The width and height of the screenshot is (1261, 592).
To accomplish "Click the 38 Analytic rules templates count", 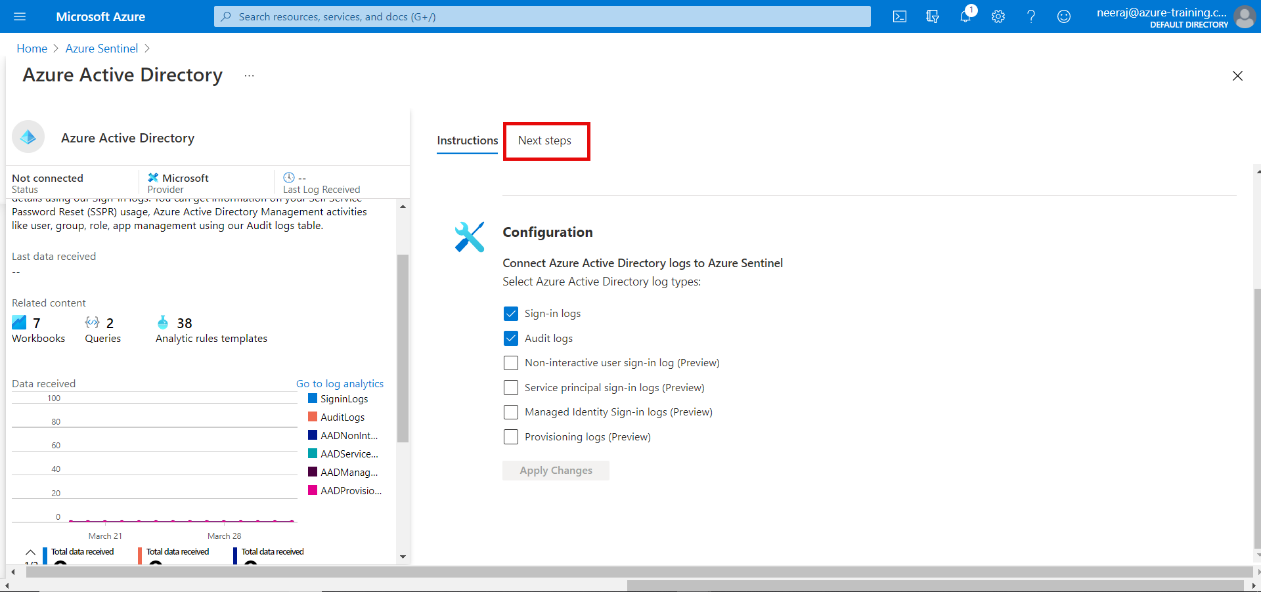I will pyautogui.click(x=184, y=323).
